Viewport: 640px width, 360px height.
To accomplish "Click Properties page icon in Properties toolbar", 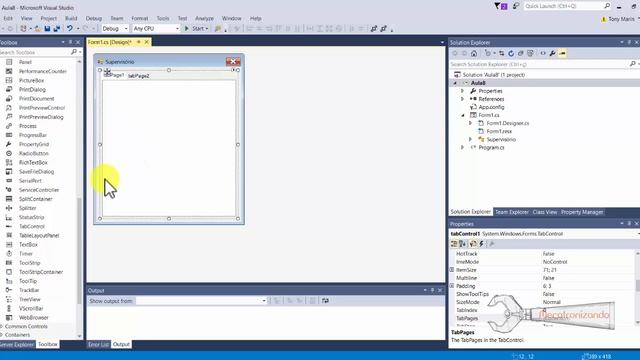I will (473, 244).
